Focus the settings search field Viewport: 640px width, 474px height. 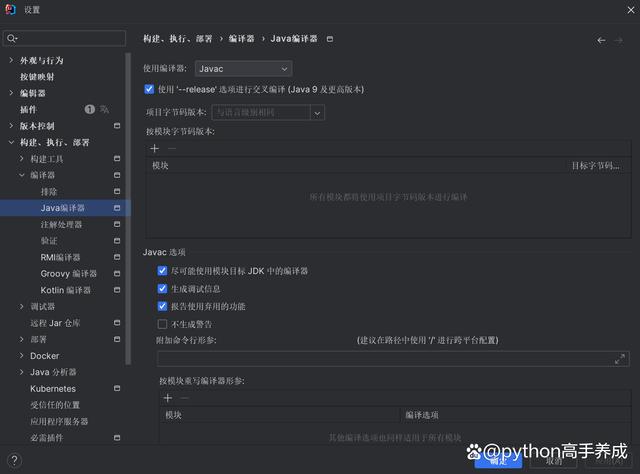click(64, 38)
